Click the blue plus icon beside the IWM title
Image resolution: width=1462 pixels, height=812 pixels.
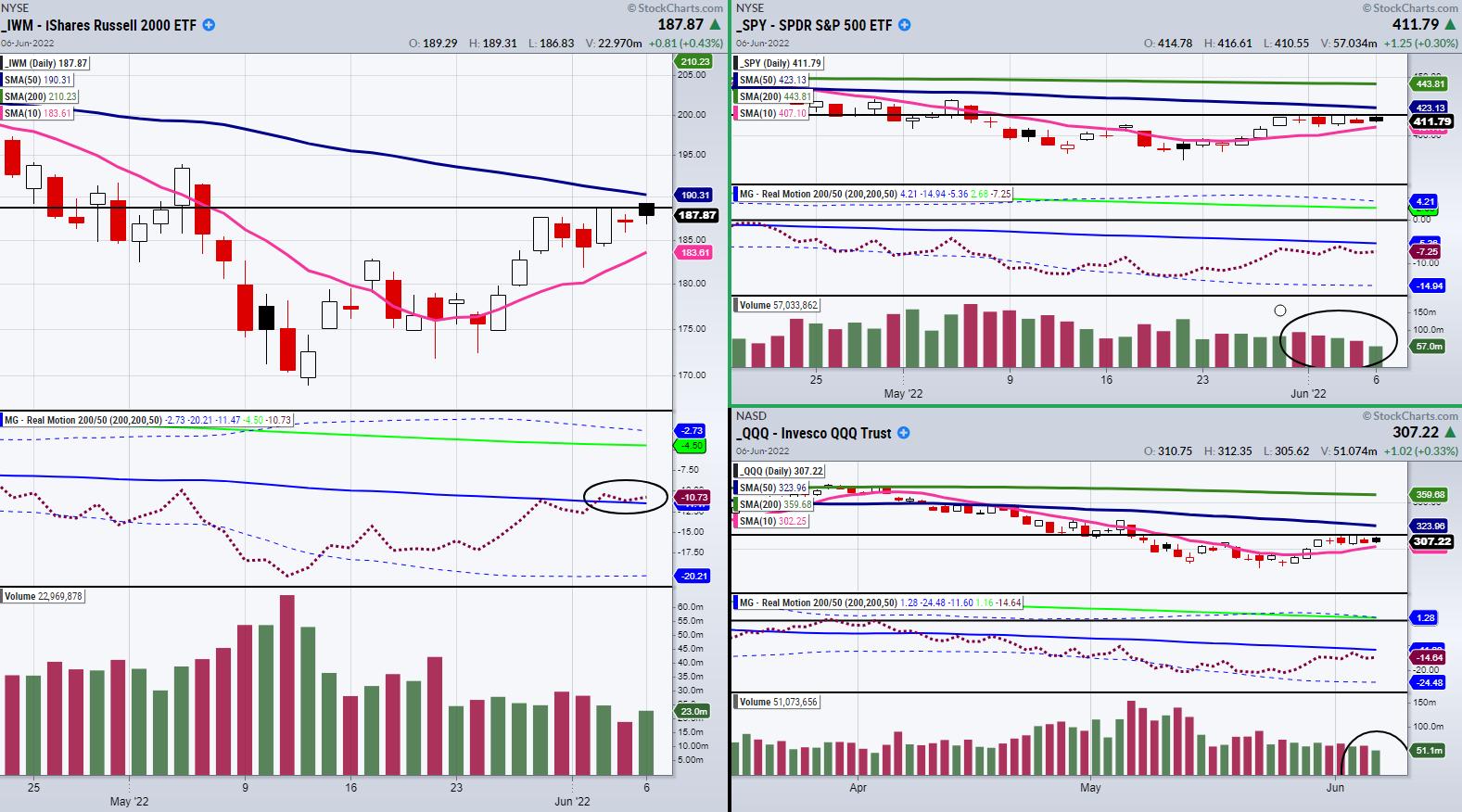pos(209,25)
